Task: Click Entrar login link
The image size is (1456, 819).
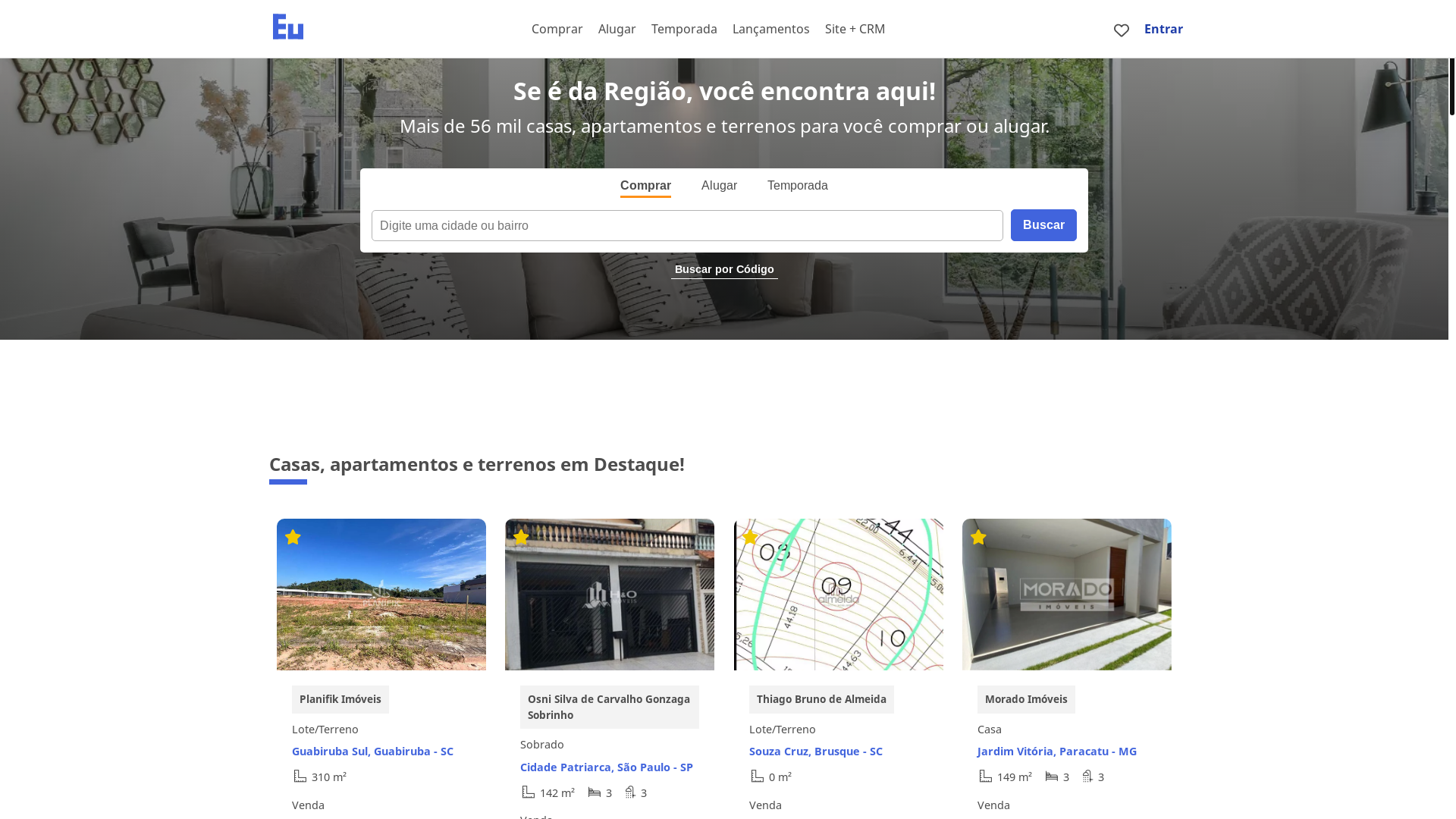Action: (x=1163, y=29)
